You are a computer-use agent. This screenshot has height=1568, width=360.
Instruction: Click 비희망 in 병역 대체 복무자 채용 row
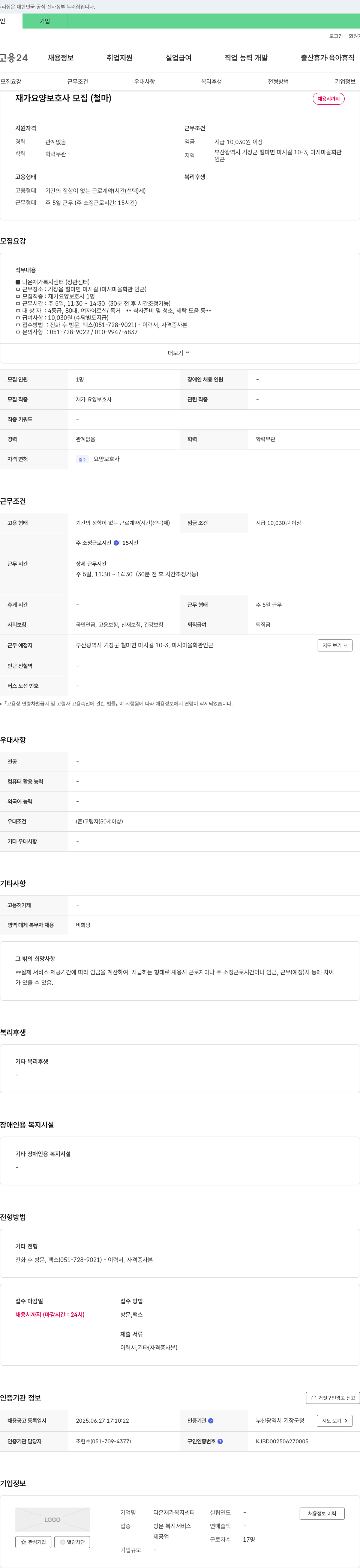point(83,925)
